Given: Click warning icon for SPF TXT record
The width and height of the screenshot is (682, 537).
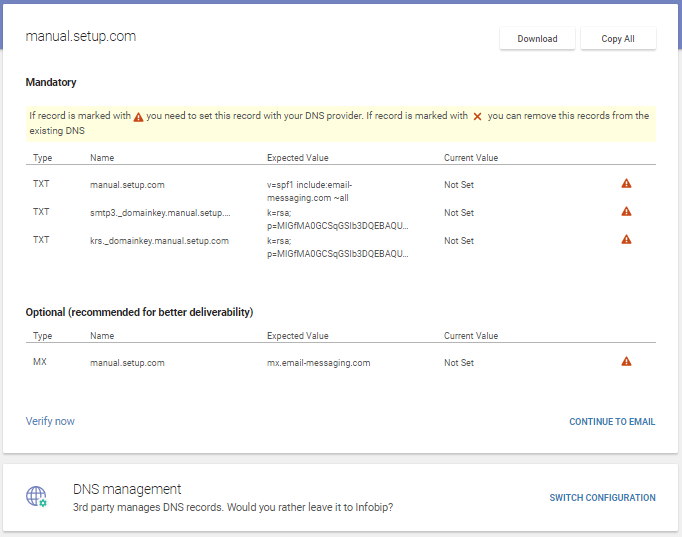Looking at the screenshot, I should coord(626,184).
